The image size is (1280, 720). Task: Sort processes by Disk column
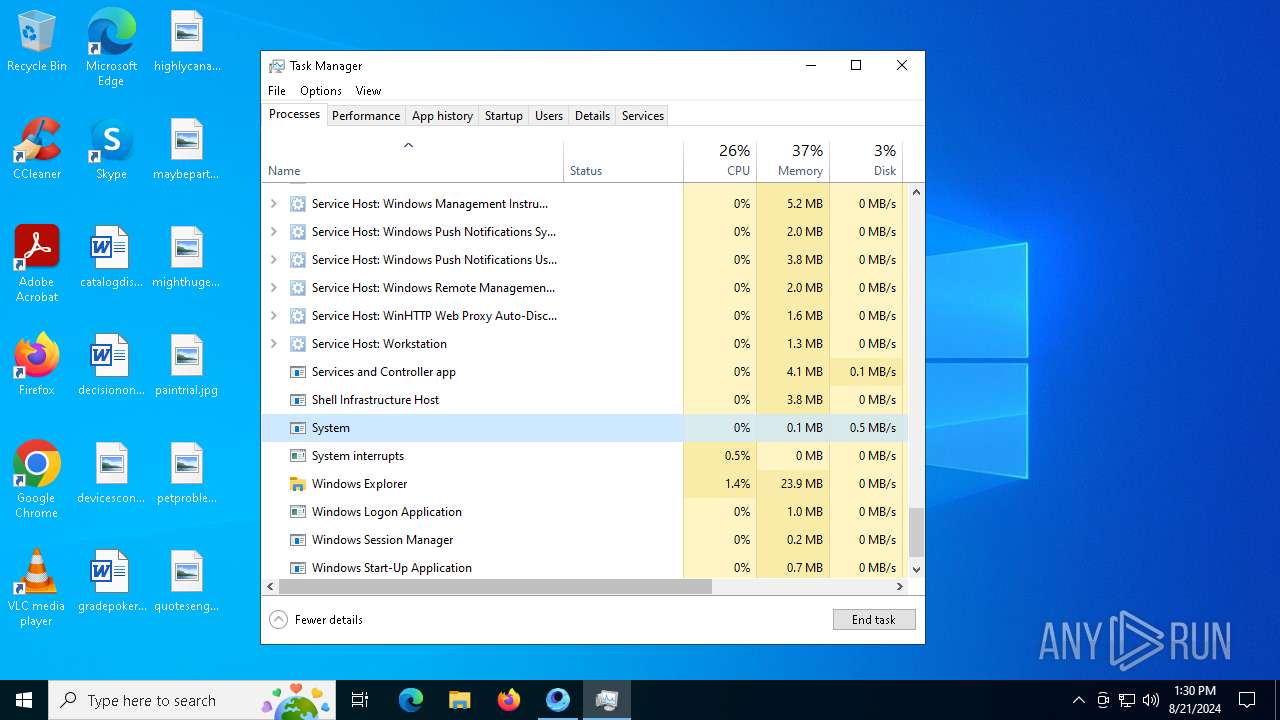pyautogui.click(x=866, y=160)
